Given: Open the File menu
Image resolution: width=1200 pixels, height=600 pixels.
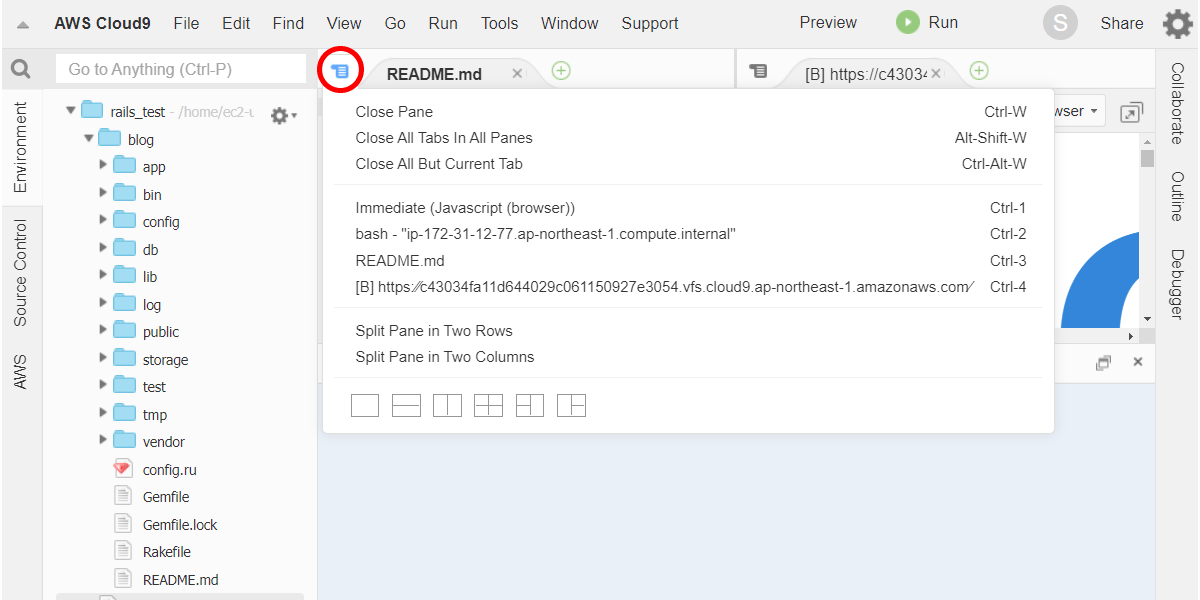Looking at the screenshot, I should click(186, 23).
